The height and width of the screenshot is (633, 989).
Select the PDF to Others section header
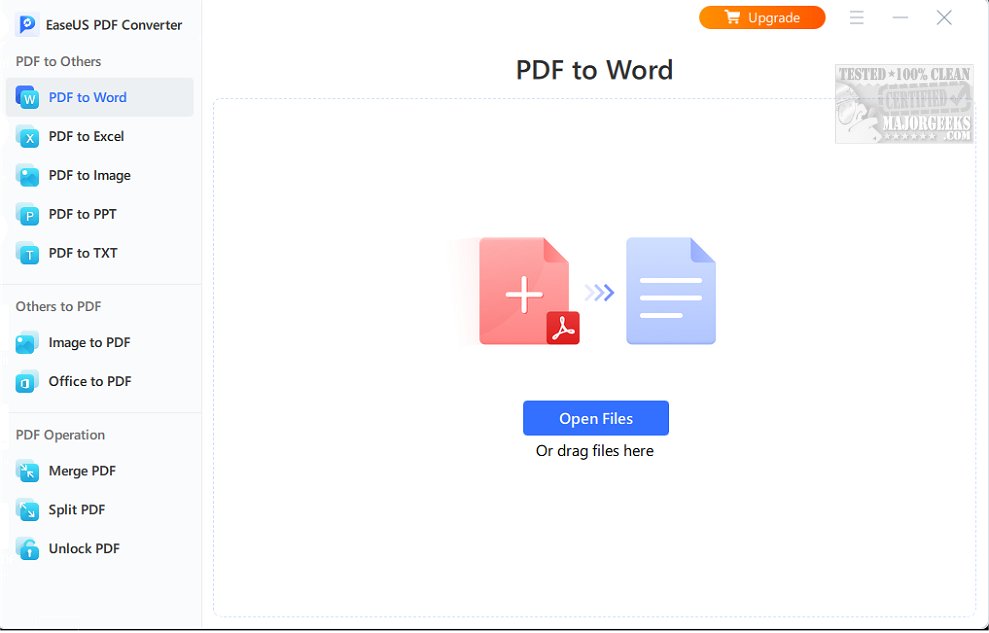click(x=57, y=61)
